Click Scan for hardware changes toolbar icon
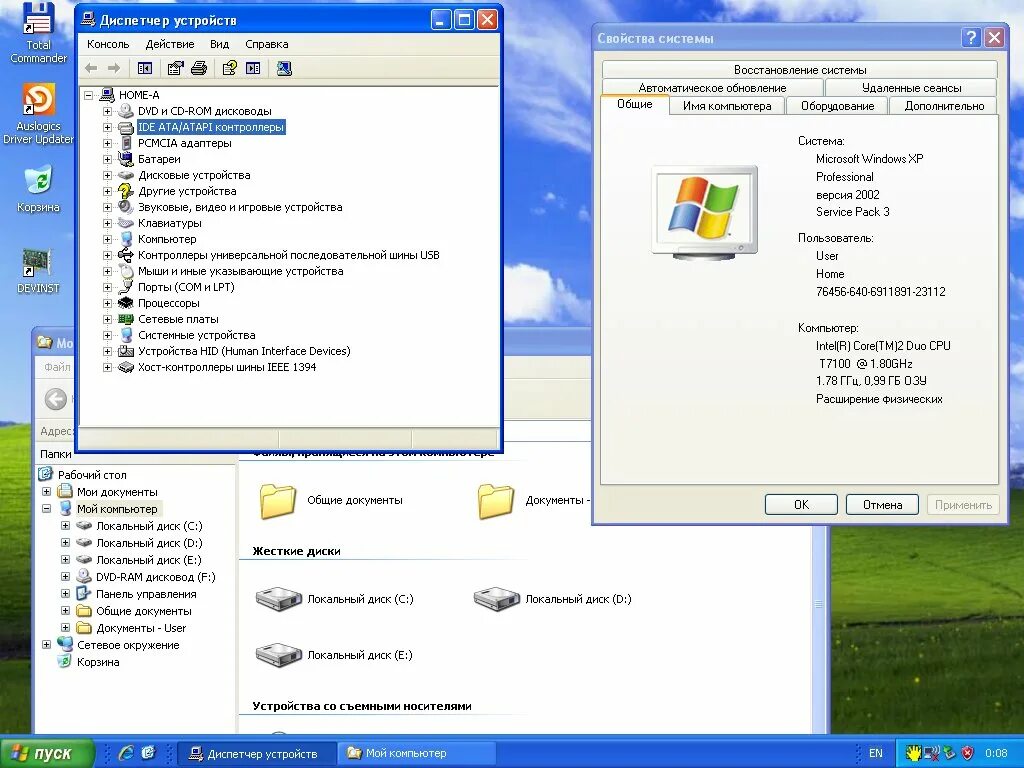 [284, 68]
